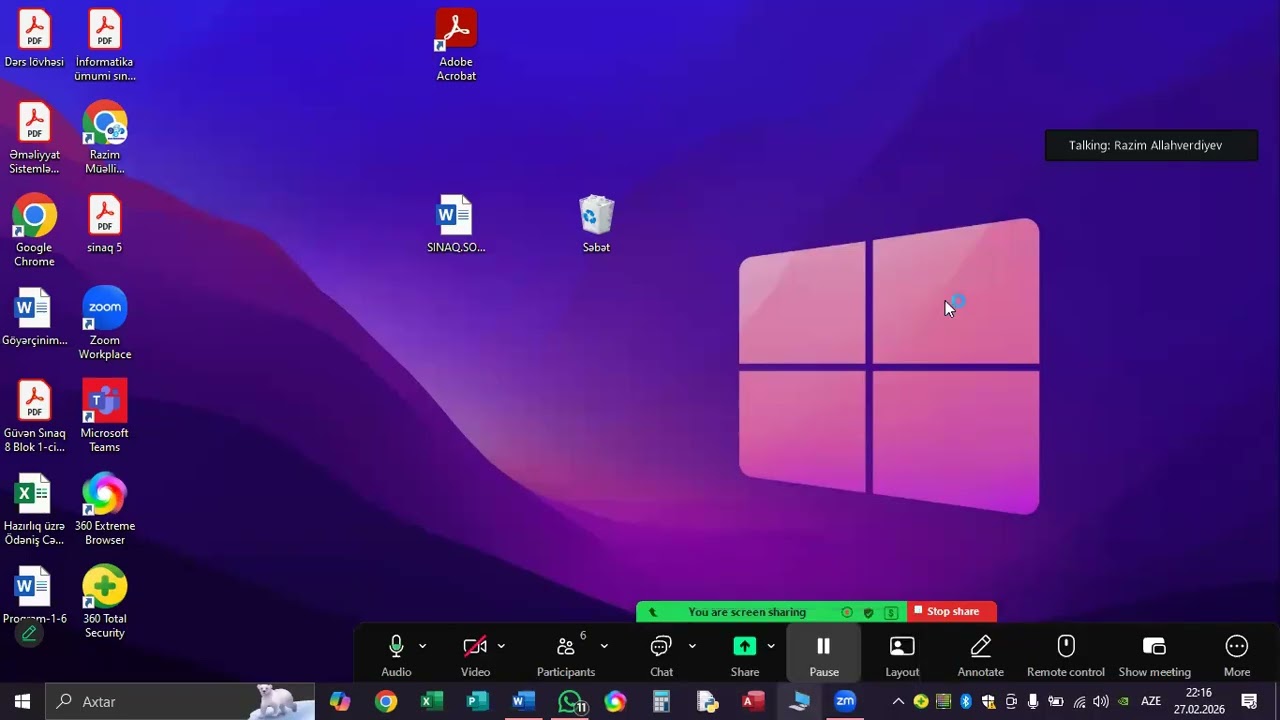The image size is (1280, 720).
Task: Open Microsoft Access from the taskbar
Action: click(x=753, y=702)
